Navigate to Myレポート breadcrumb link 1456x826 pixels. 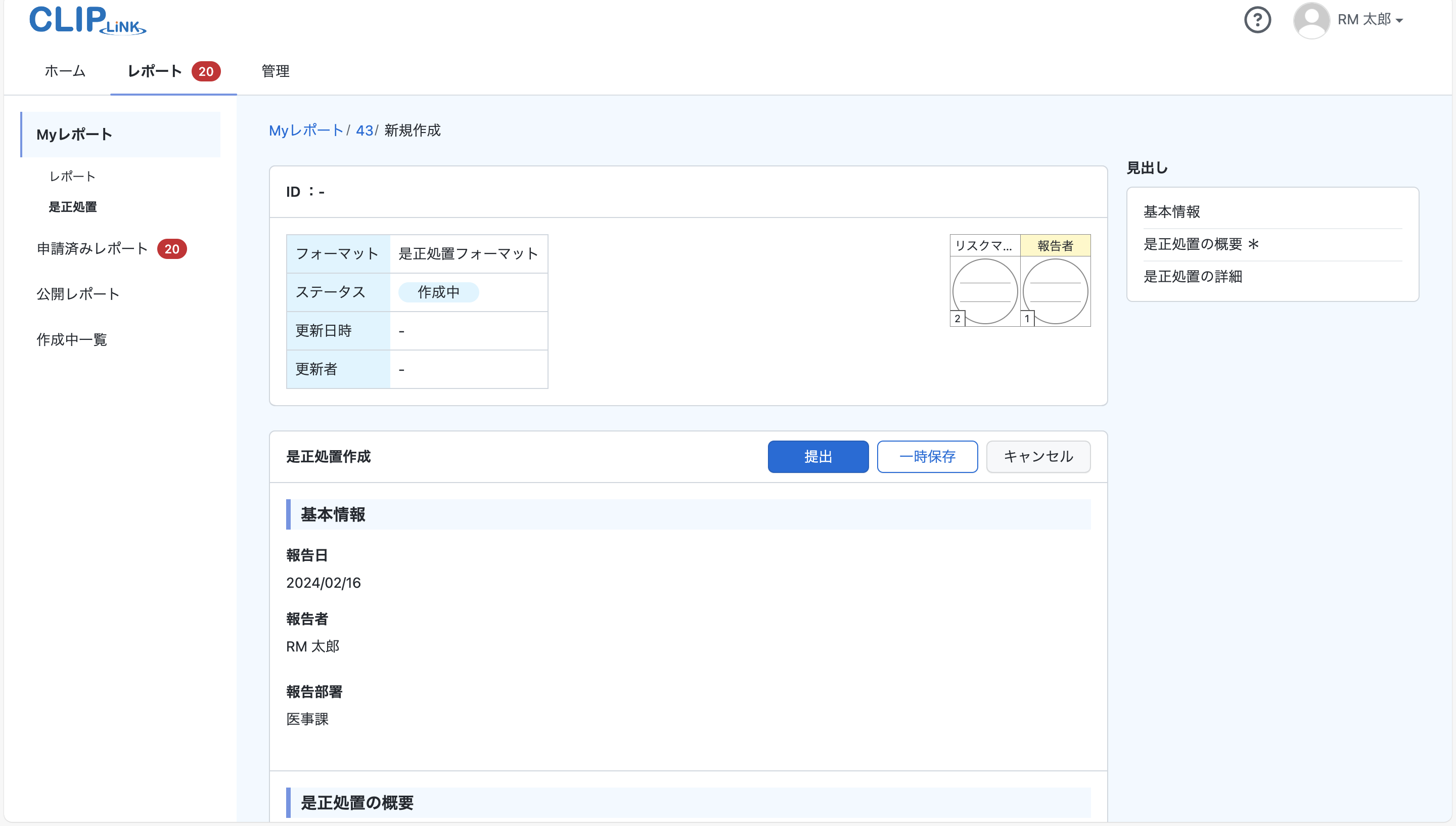pos(306,130)
